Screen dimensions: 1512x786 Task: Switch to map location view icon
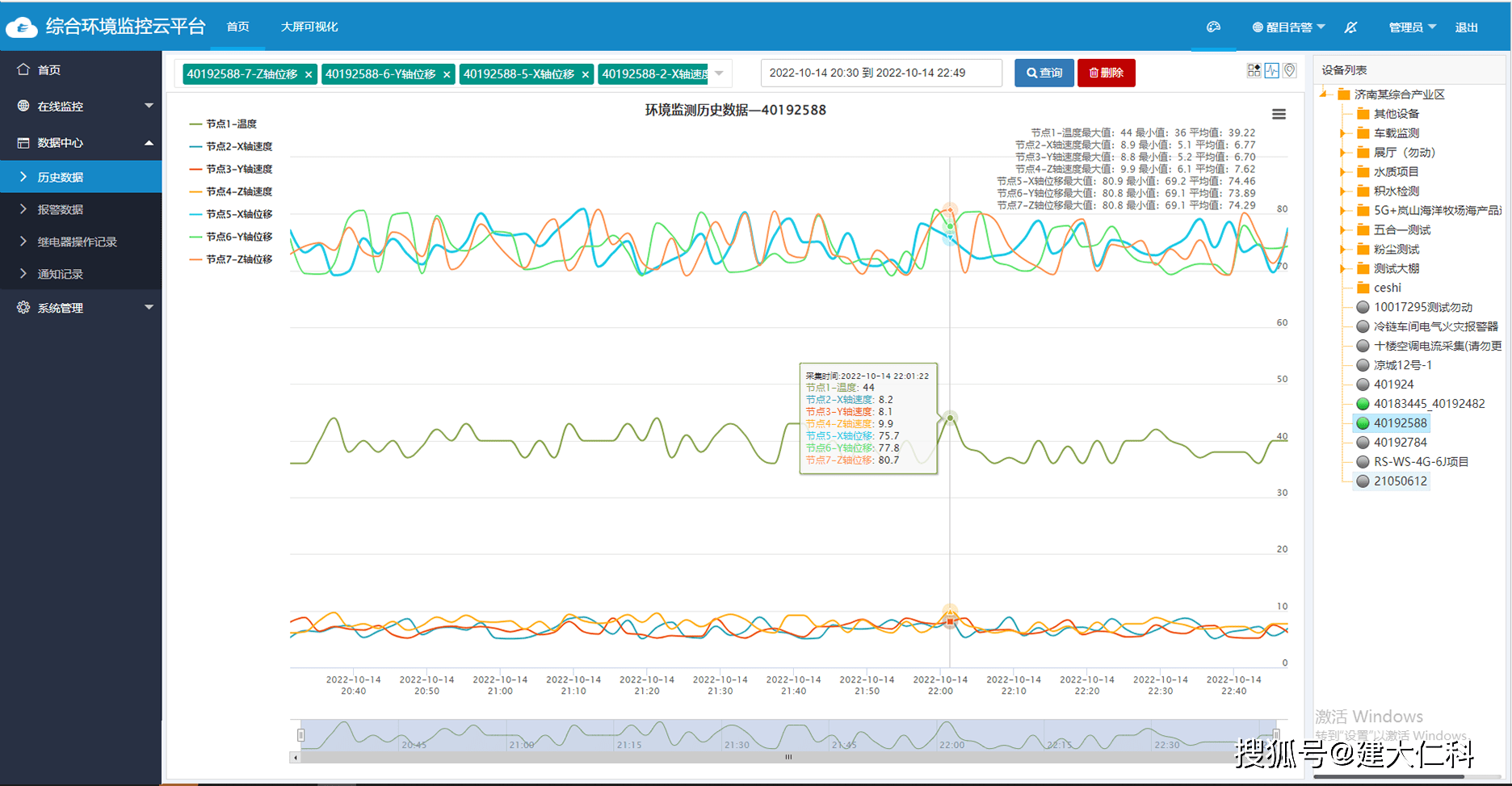[1290, 71]
